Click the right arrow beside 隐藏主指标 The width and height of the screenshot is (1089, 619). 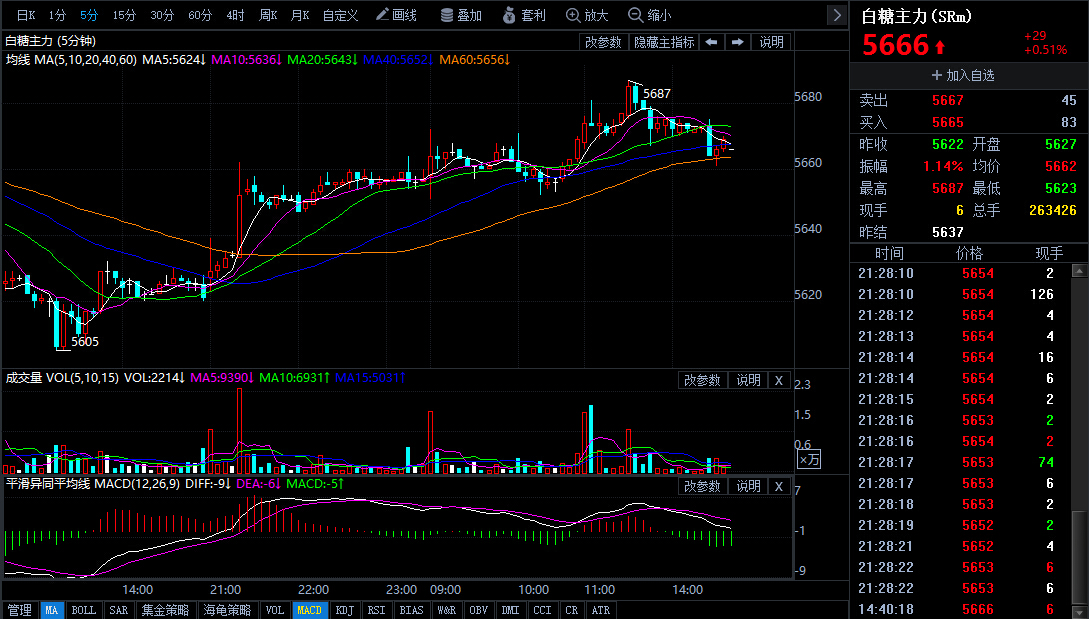(x=738, y=42)
